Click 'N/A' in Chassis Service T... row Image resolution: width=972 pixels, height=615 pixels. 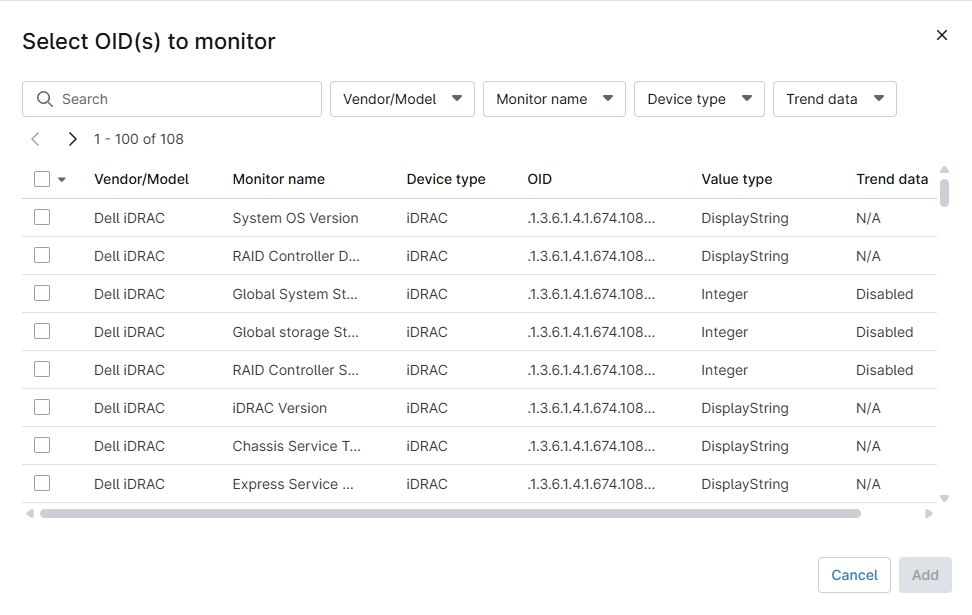click(868, 446)
